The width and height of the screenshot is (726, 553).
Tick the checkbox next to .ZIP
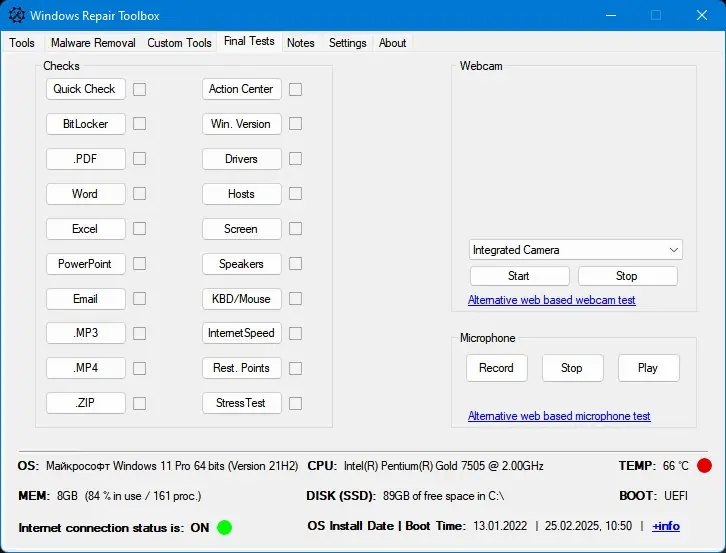[139, 403]
